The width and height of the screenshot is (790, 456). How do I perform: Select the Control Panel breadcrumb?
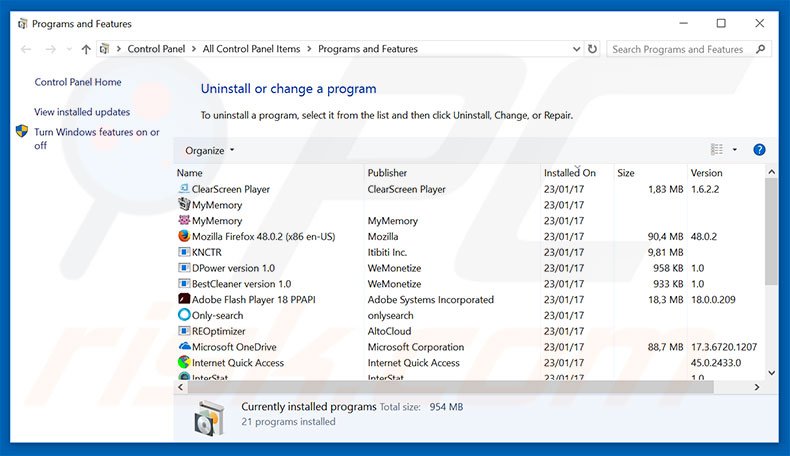156,49
